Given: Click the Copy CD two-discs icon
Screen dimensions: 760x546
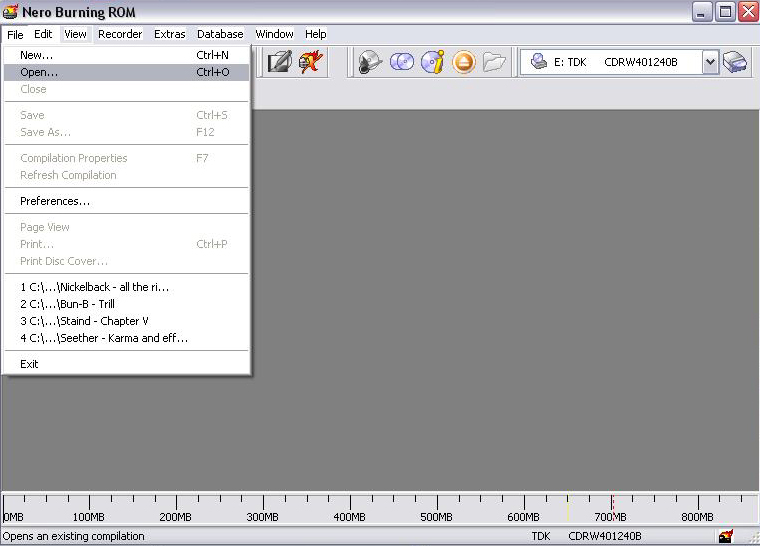Looking at the screenshot, I should (x=402, y=62).
